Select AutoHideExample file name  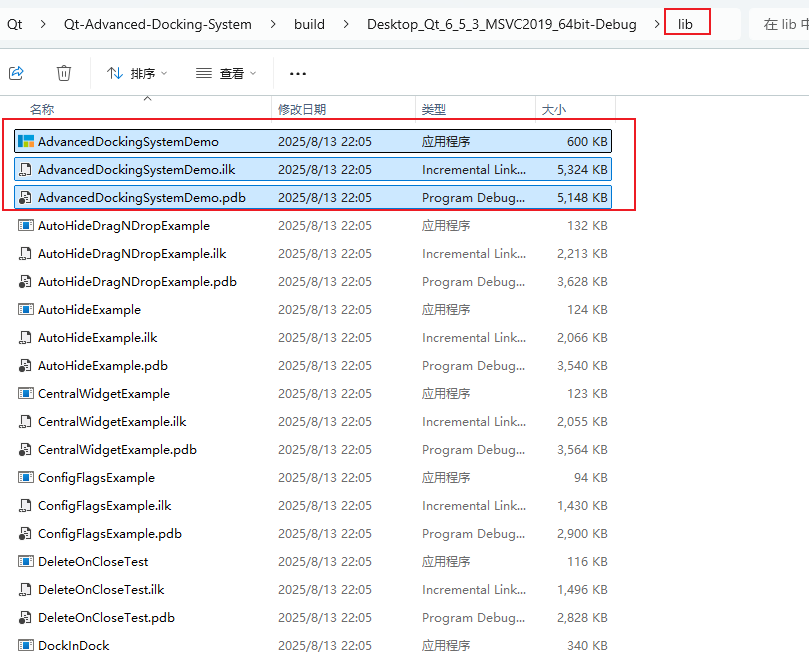point(89,310)
